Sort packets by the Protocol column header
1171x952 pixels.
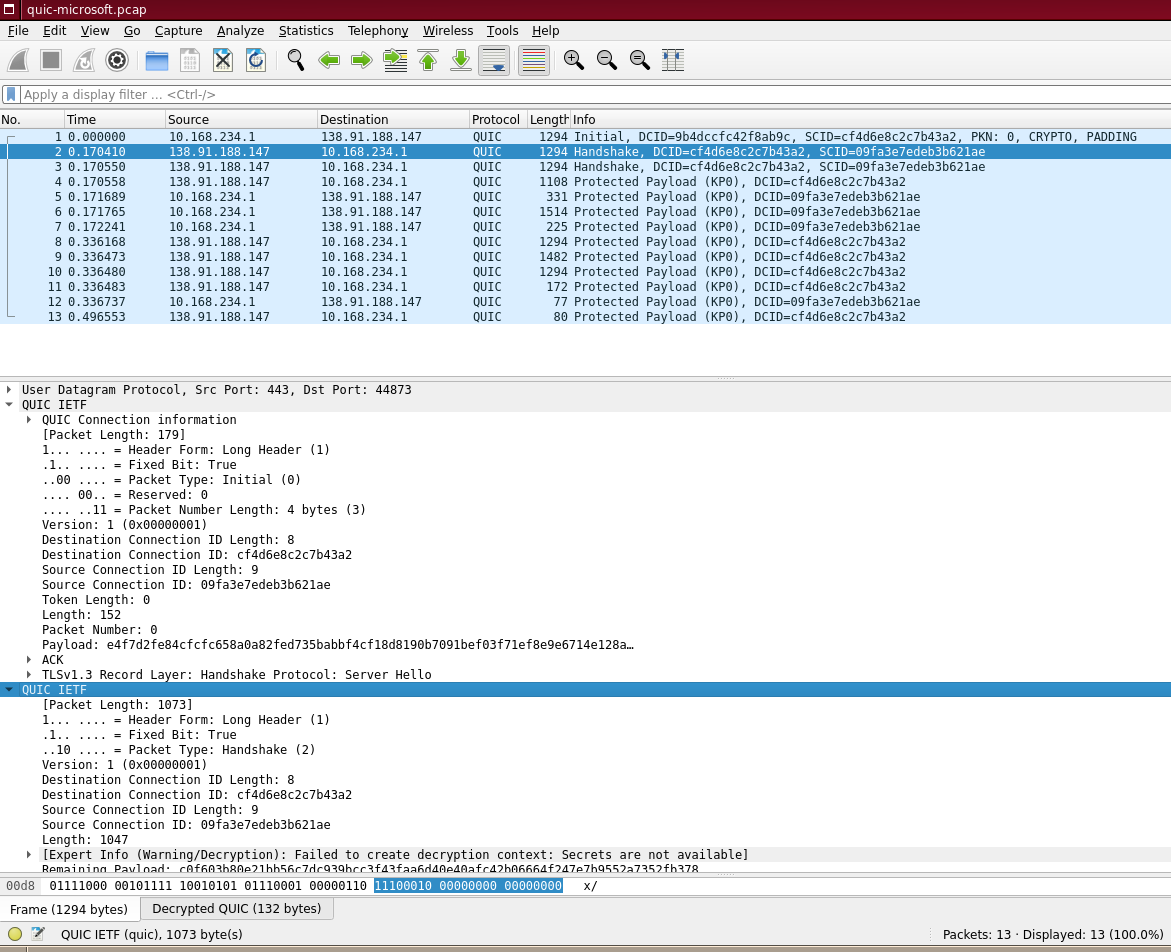pos(497,119)
